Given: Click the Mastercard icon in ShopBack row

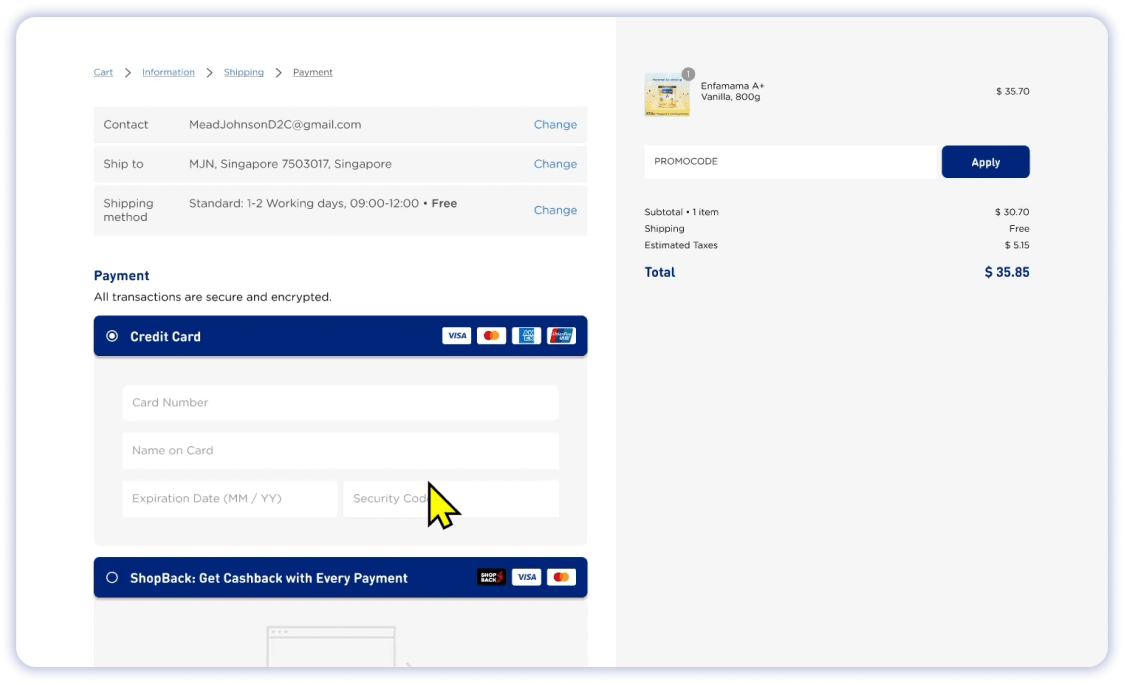Looking at the screenshot, I should pos(561,577).
